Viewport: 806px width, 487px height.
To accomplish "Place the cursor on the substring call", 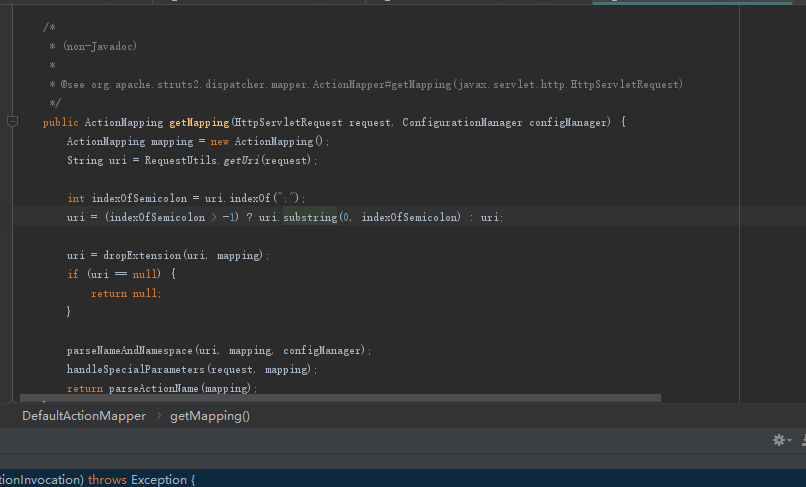I will (310, 217).
